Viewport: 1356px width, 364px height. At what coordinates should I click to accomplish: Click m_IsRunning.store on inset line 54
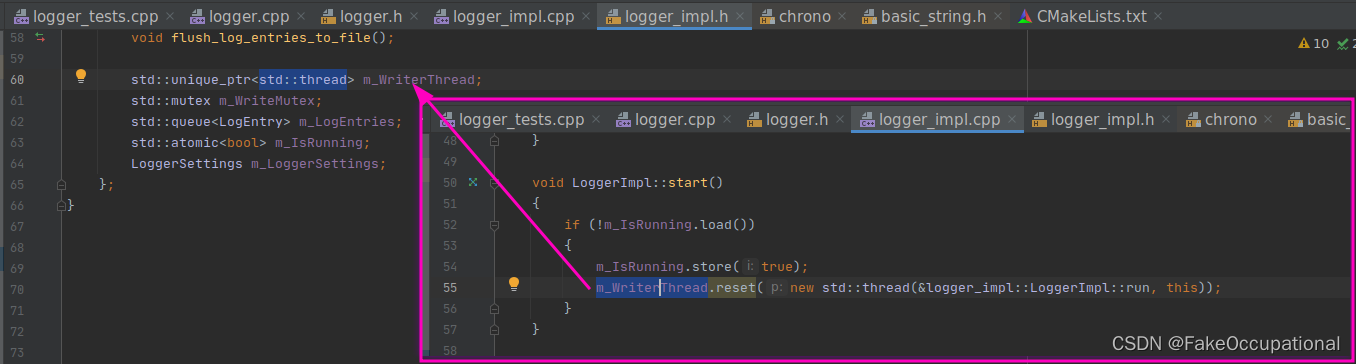[663, 267]
